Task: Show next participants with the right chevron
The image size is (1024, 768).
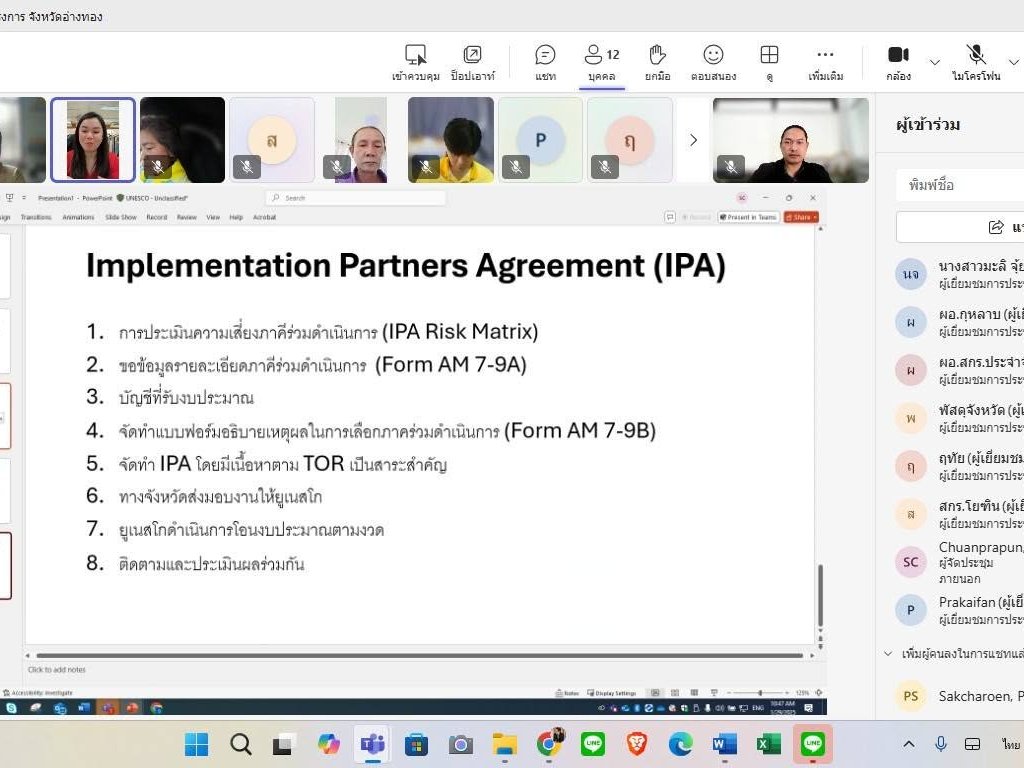Action: pos(694,140)
